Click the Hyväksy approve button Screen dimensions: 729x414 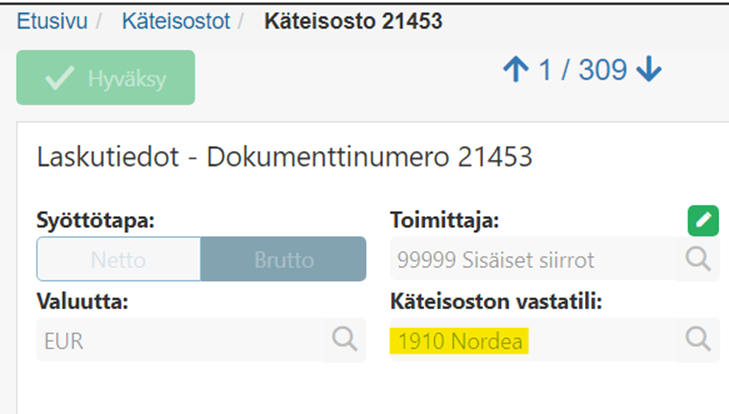[106, 78]
